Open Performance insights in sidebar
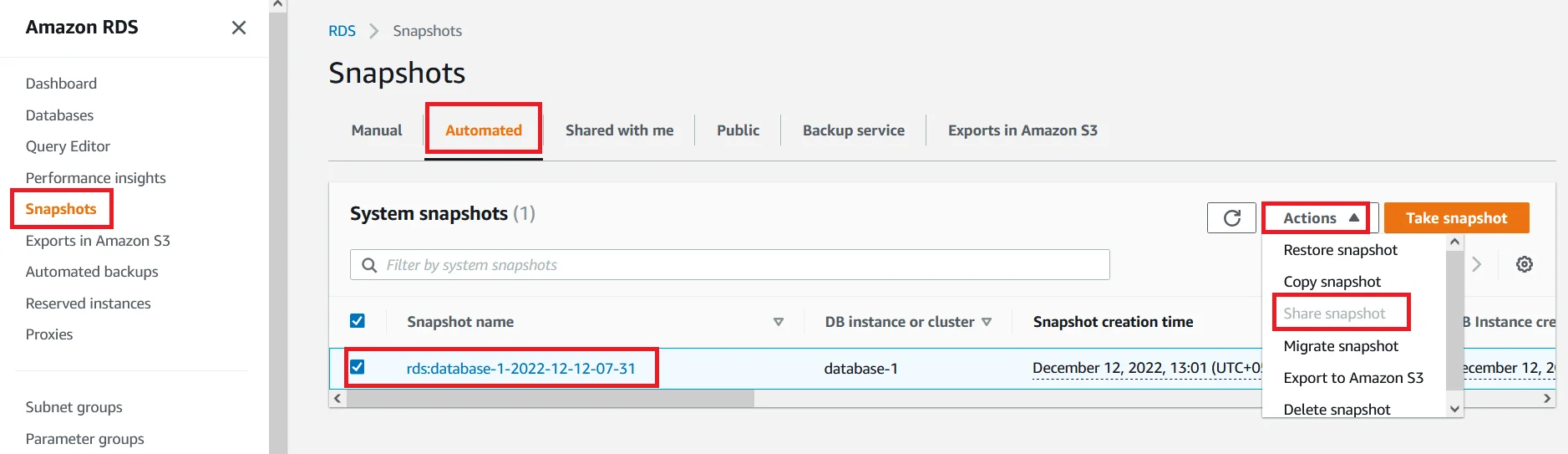This screenshot has width=1568, height=454. click(x=95, y=178)
